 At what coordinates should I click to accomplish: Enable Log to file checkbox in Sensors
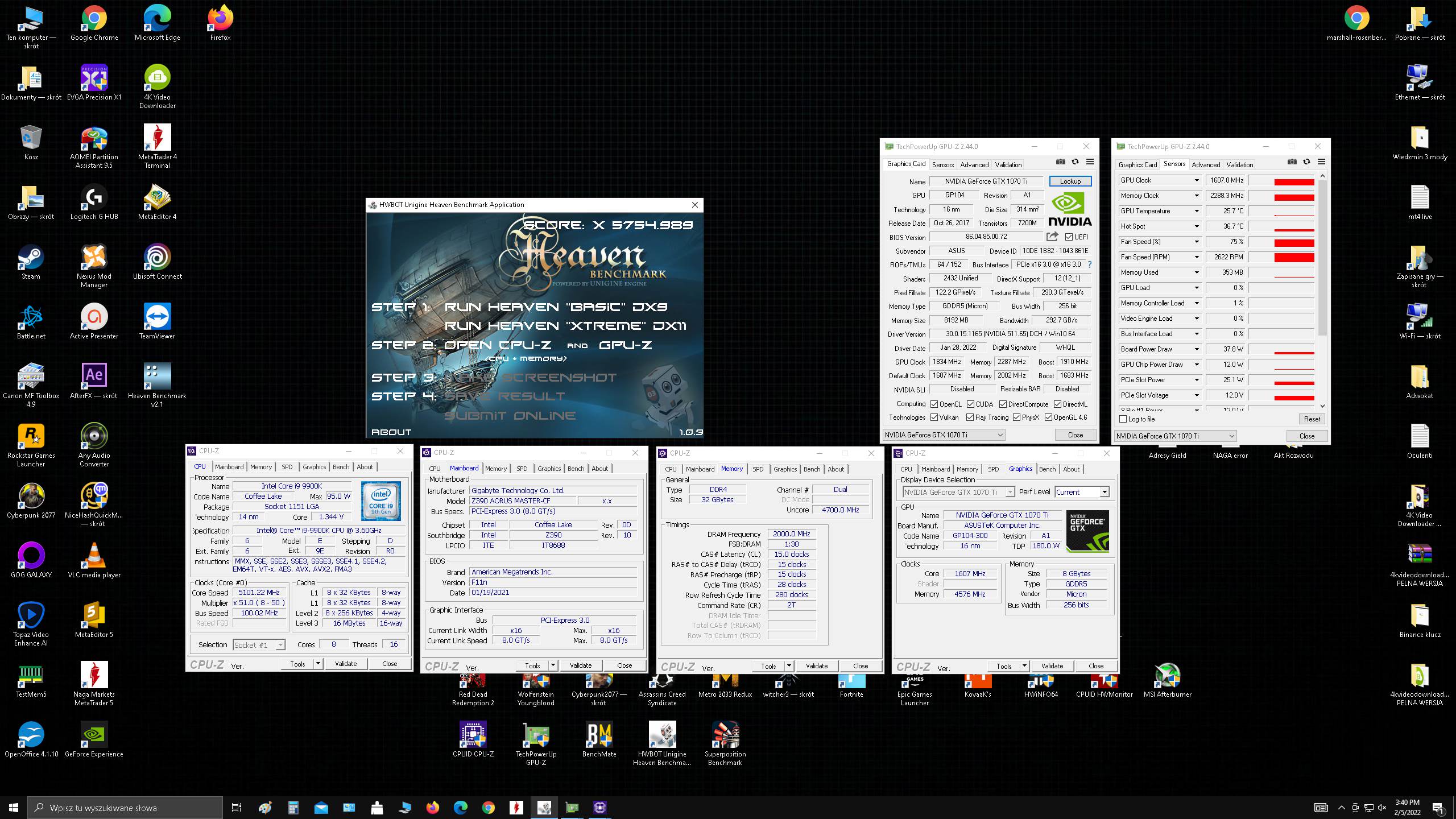pos(1123,419)
